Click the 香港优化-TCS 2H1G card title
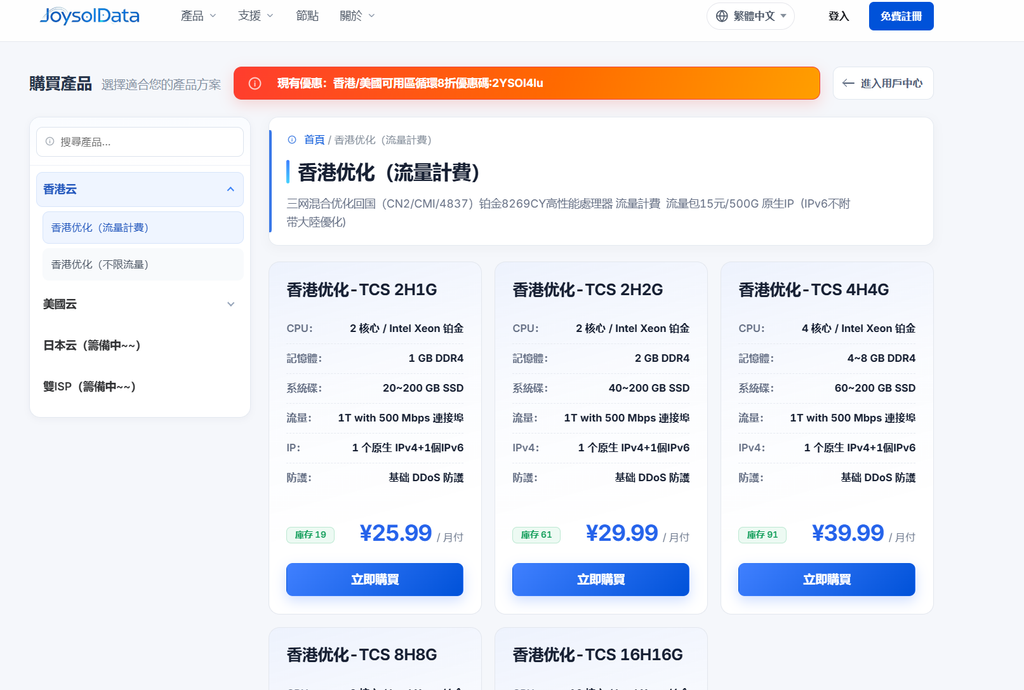 point(362,290)
